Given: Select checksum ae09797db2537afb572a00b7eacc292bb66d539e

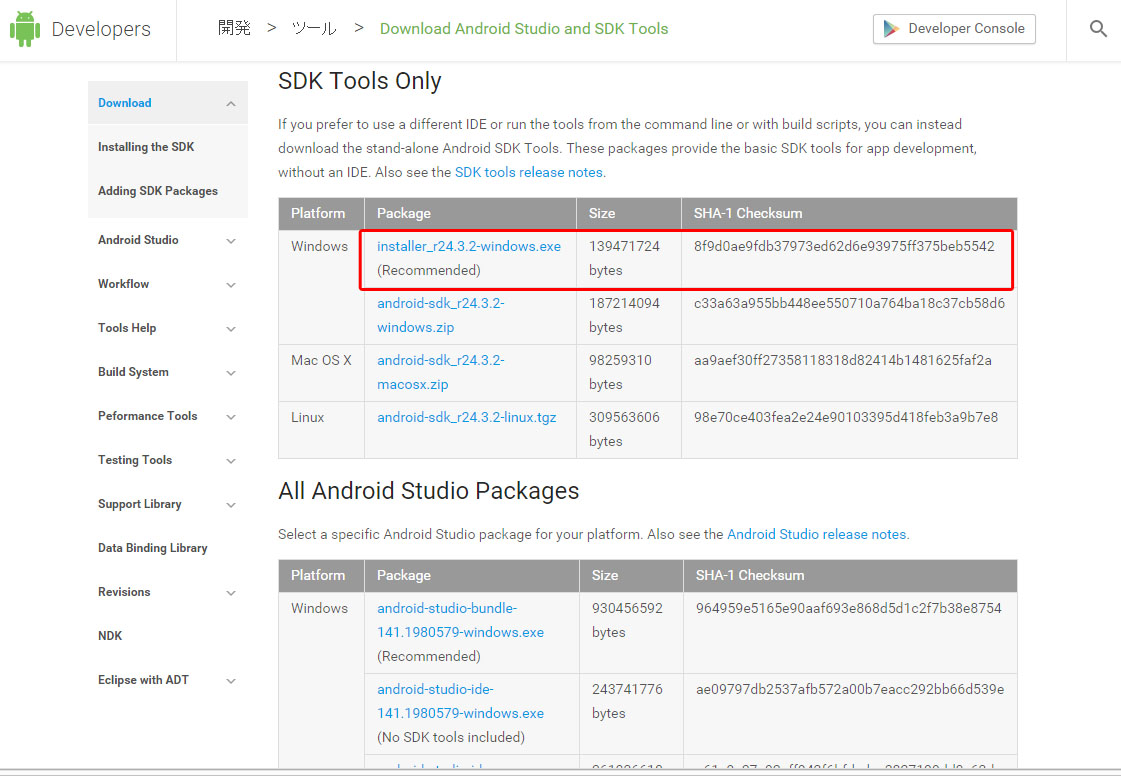Looking at the screenshot, I should [849, 689].
